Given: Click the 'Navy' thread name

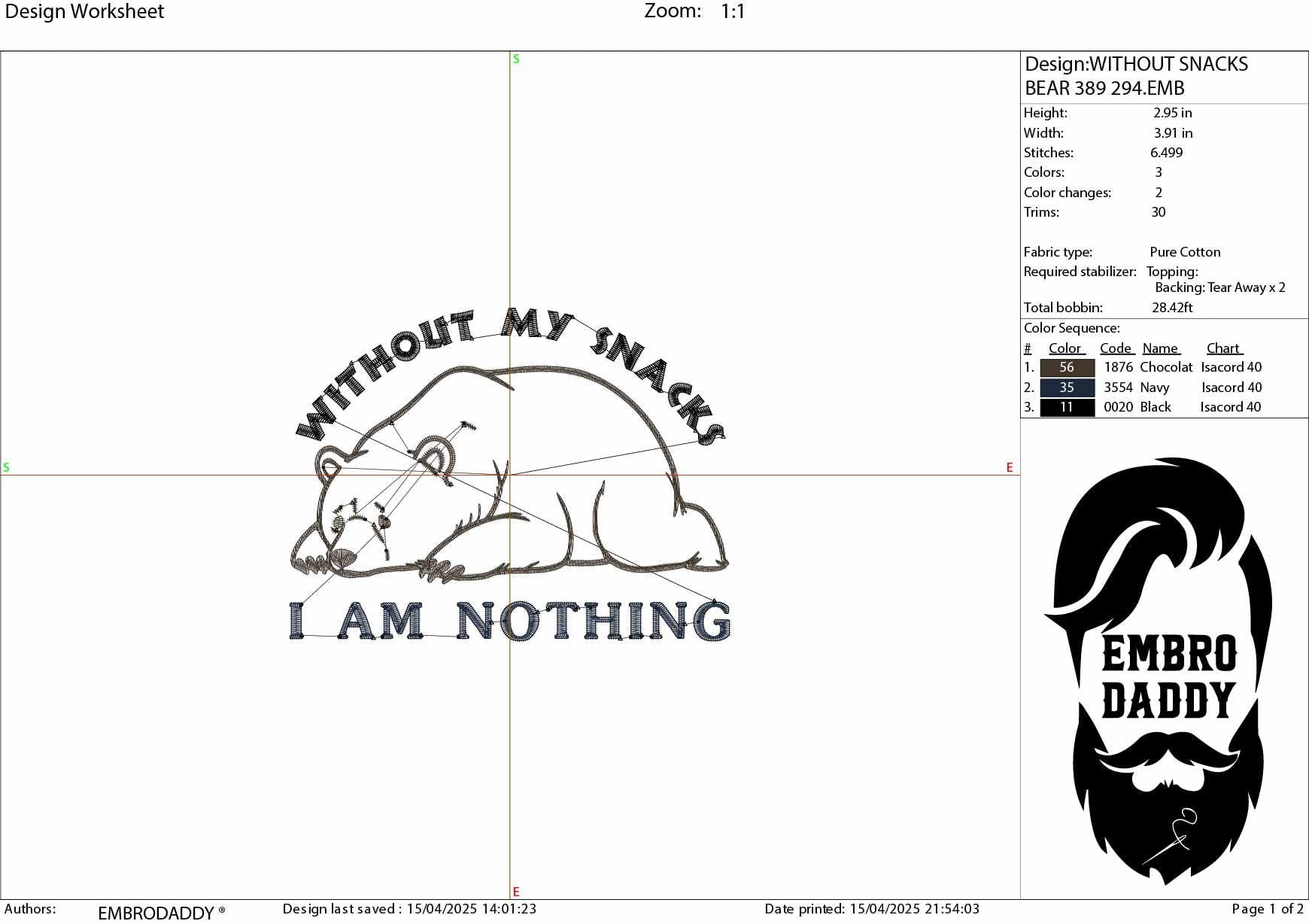Looking at the screenshot, I should click(1155, 388).
